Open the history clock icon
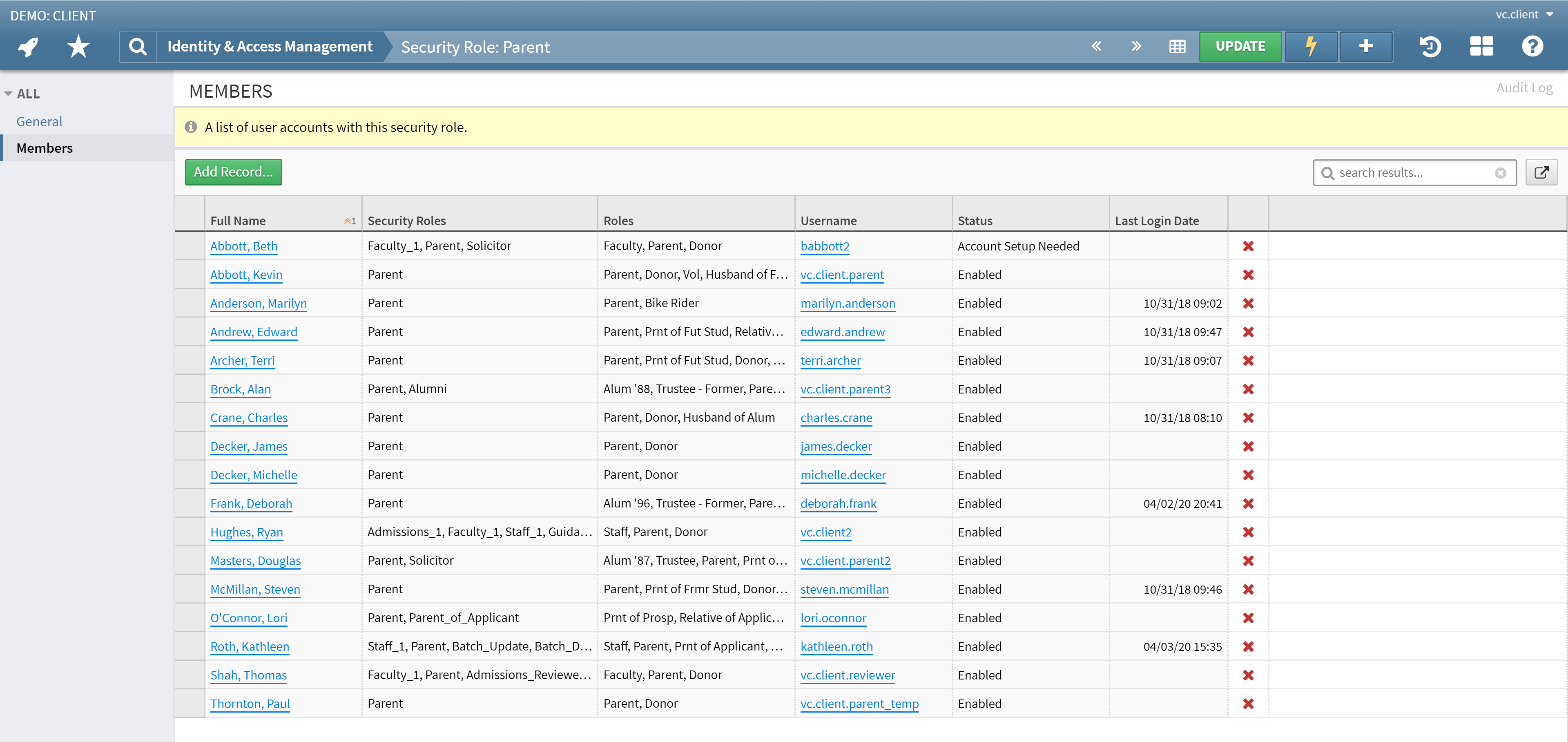1568x742 pixels. click(1430, 46)
